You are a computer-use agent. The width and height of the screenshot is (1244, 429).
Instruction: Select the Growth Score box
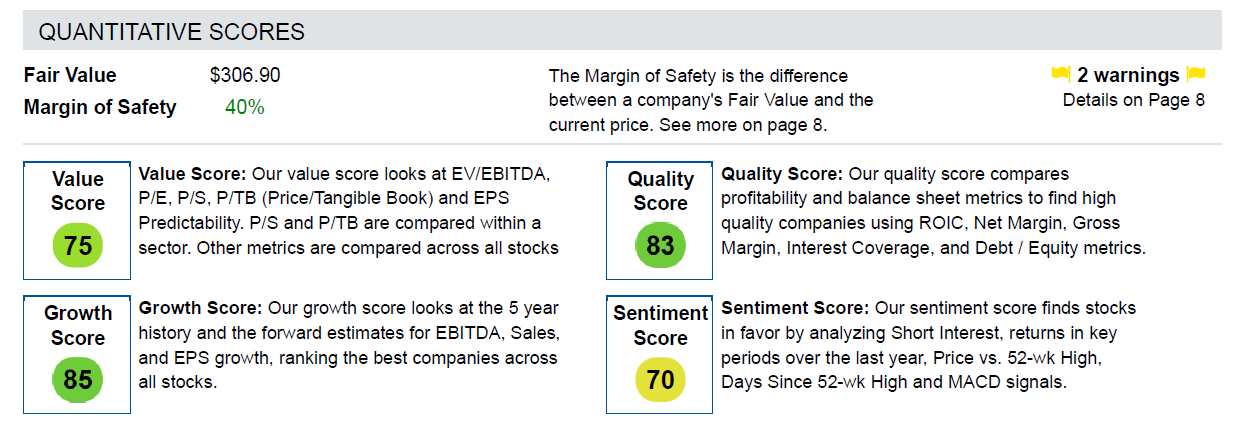(78, 355)
